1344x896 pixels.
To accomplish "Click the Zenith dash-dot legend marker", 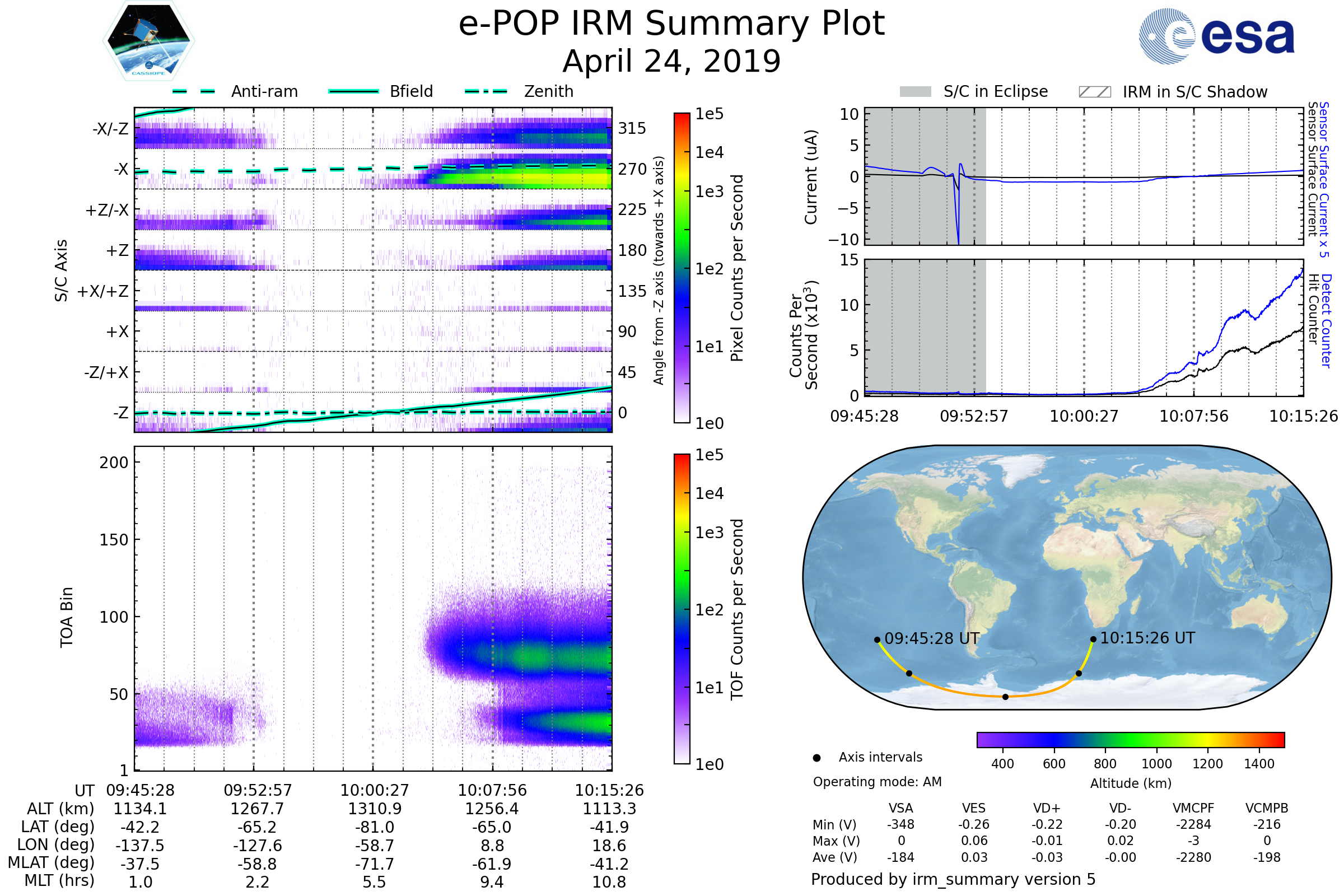I will 486,91.
